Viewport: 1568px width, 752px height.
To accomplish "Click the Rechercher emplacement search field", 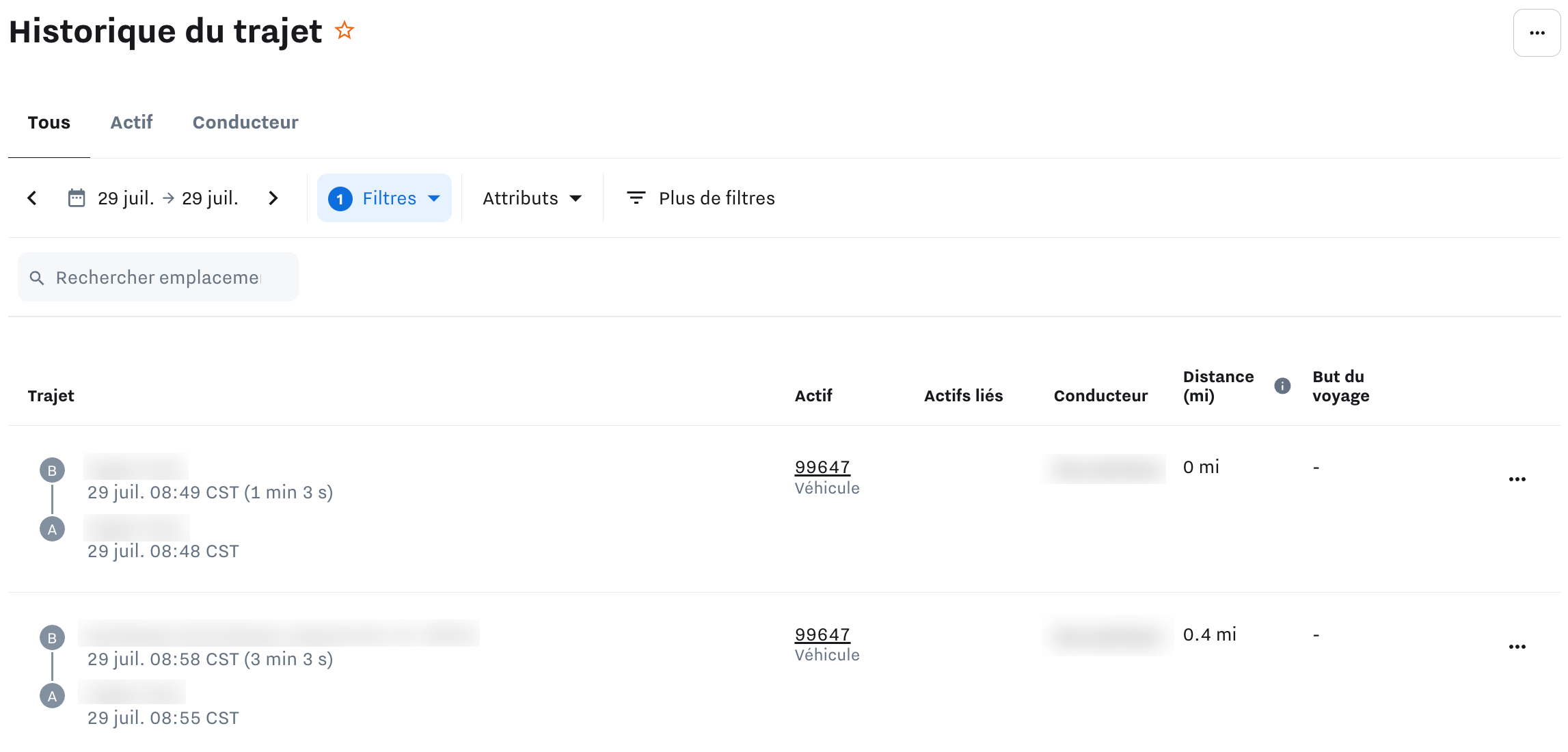I will [x=159, y=278].
